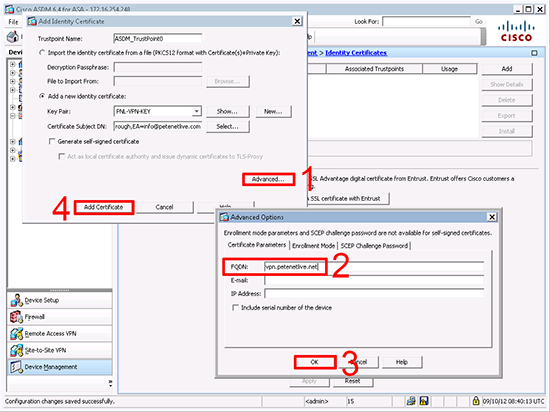
Task: Click the Add Certificate button
Action: [x=103, y=207]
